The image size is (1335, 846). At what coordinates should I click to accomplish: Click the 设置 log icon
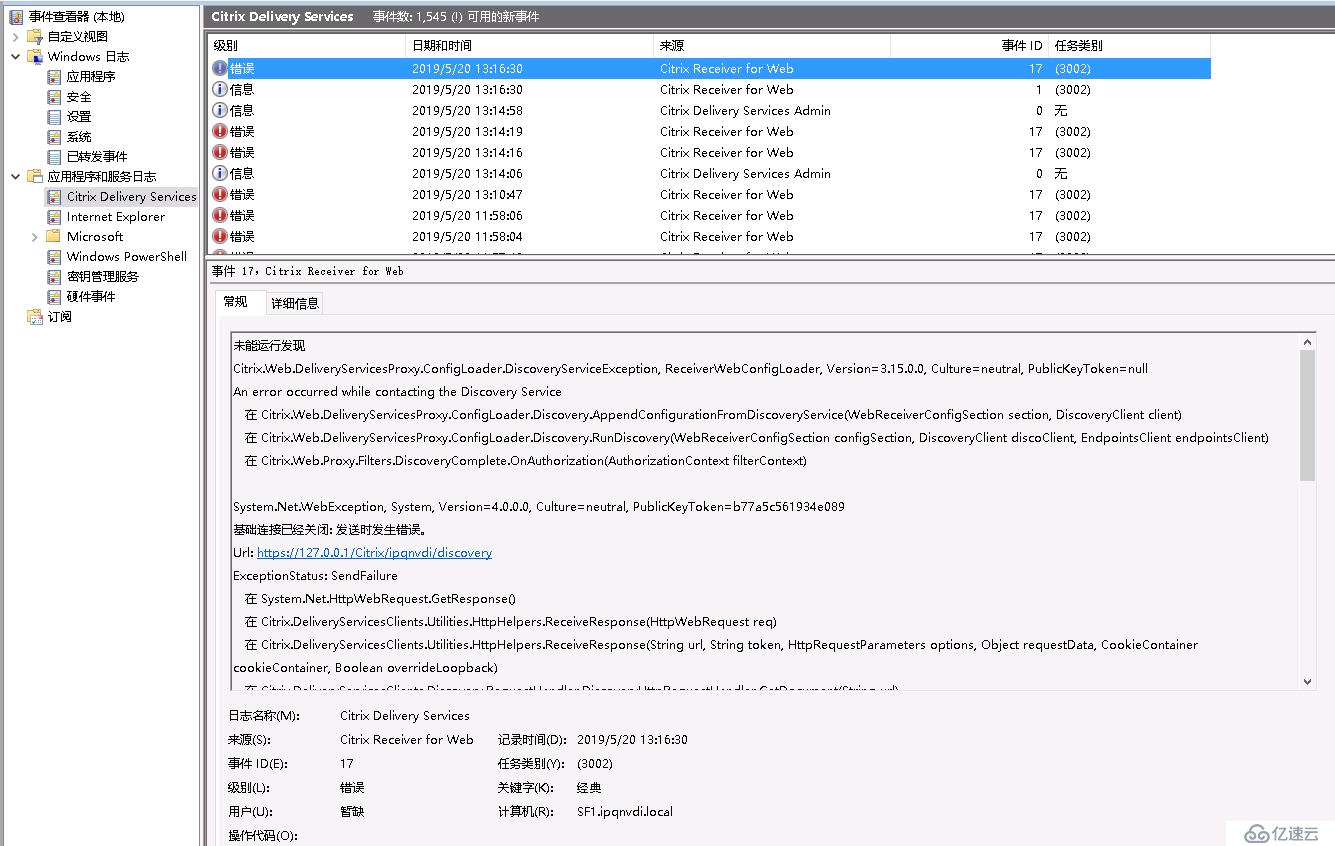pos(54,117)
